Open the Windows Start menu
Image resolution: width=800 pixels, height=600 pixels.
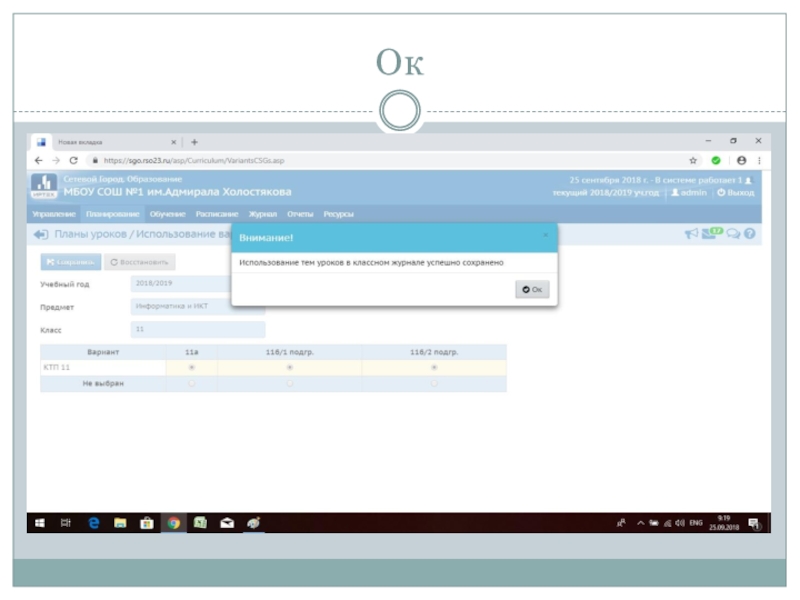(40, 523)
